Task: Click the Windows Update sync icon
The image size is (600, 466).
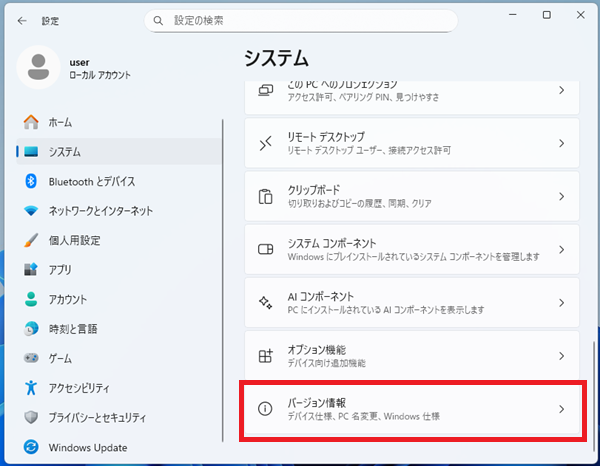Action: [x=31, y=447]
